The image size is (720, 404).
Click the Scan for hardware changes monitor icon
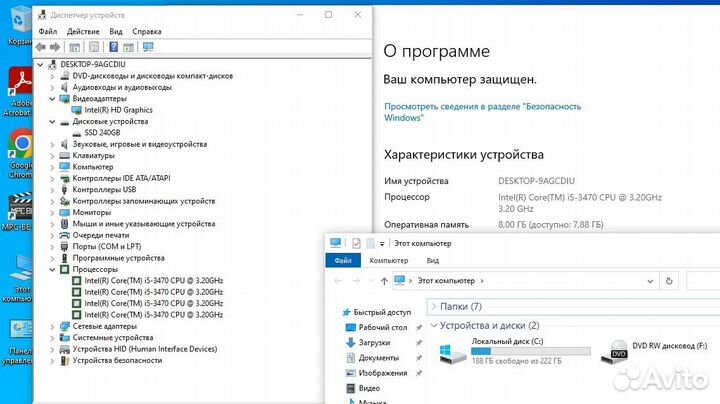pyautogui.click(x=148, y=47)
